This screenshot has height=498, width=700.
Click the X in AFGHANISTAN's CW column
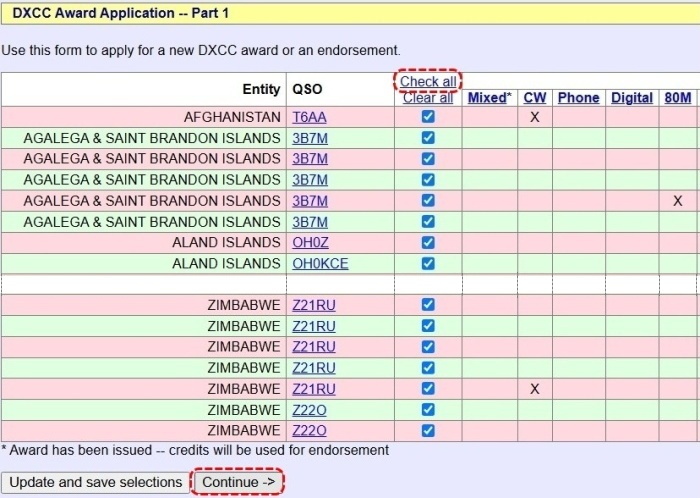click(x=534, y=117)
